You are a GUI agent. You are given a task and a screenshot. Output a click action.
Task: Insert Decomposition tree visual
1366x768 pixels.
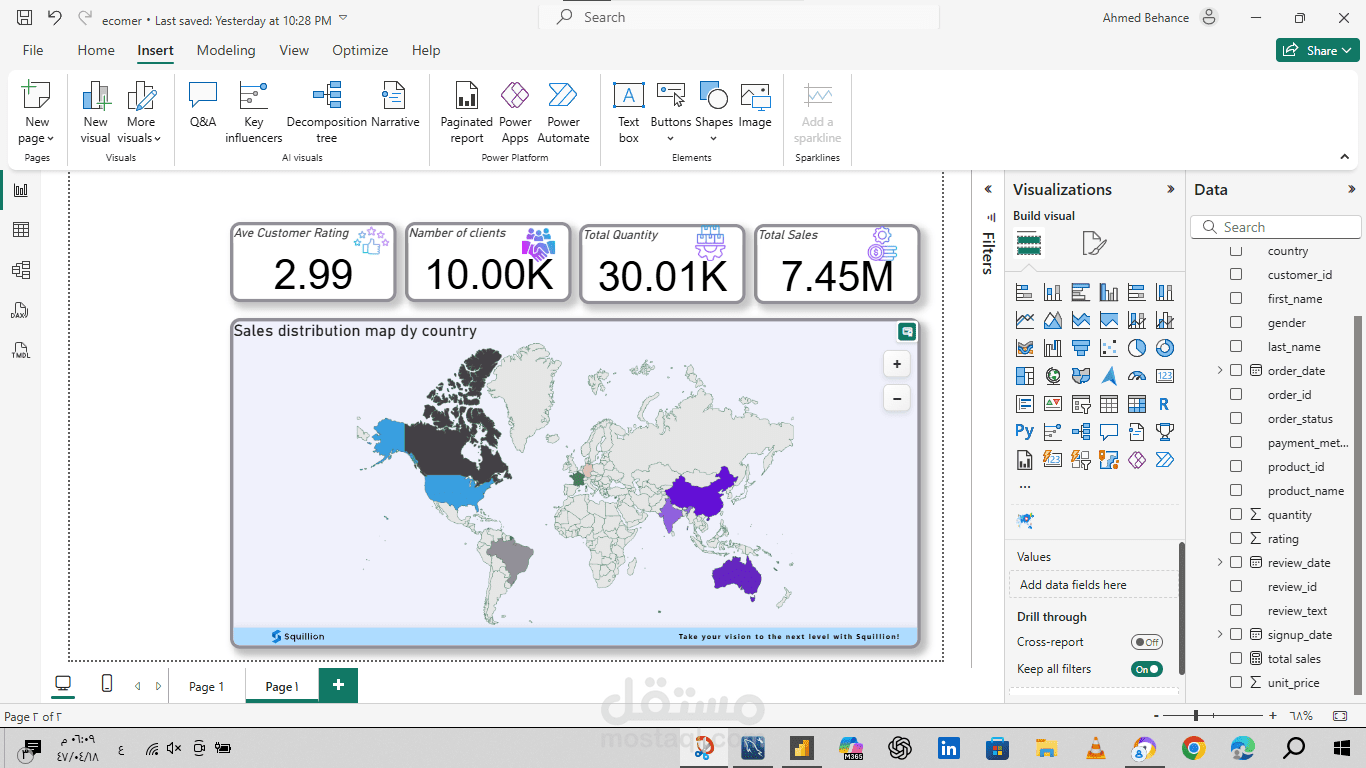click(327, 113)
